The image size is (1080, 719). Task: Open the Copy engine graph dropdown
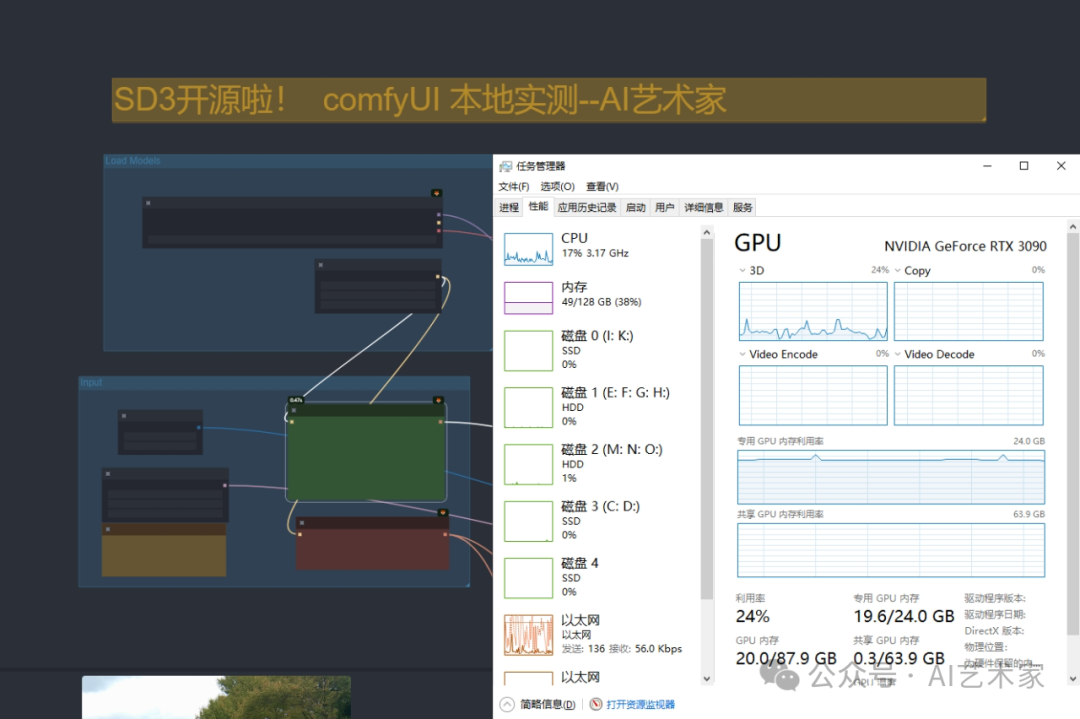[898, 271]
